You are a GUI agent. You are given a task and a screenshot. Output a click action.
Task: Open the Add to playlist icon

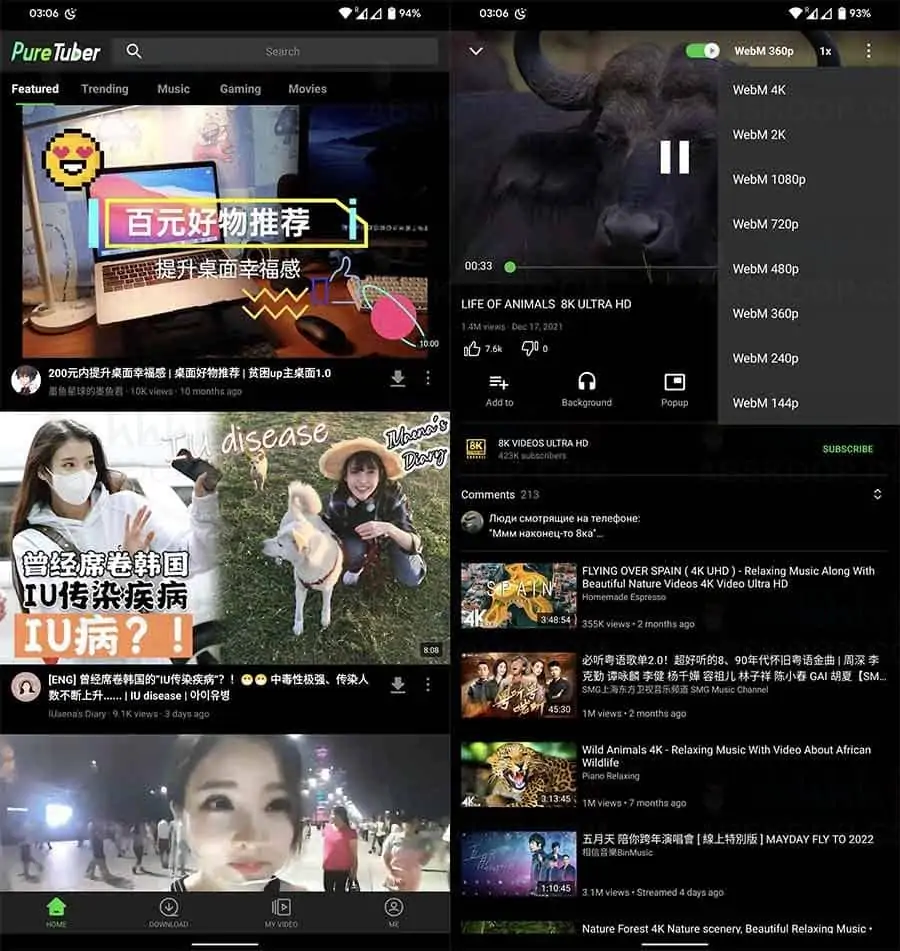pos(498,383)
